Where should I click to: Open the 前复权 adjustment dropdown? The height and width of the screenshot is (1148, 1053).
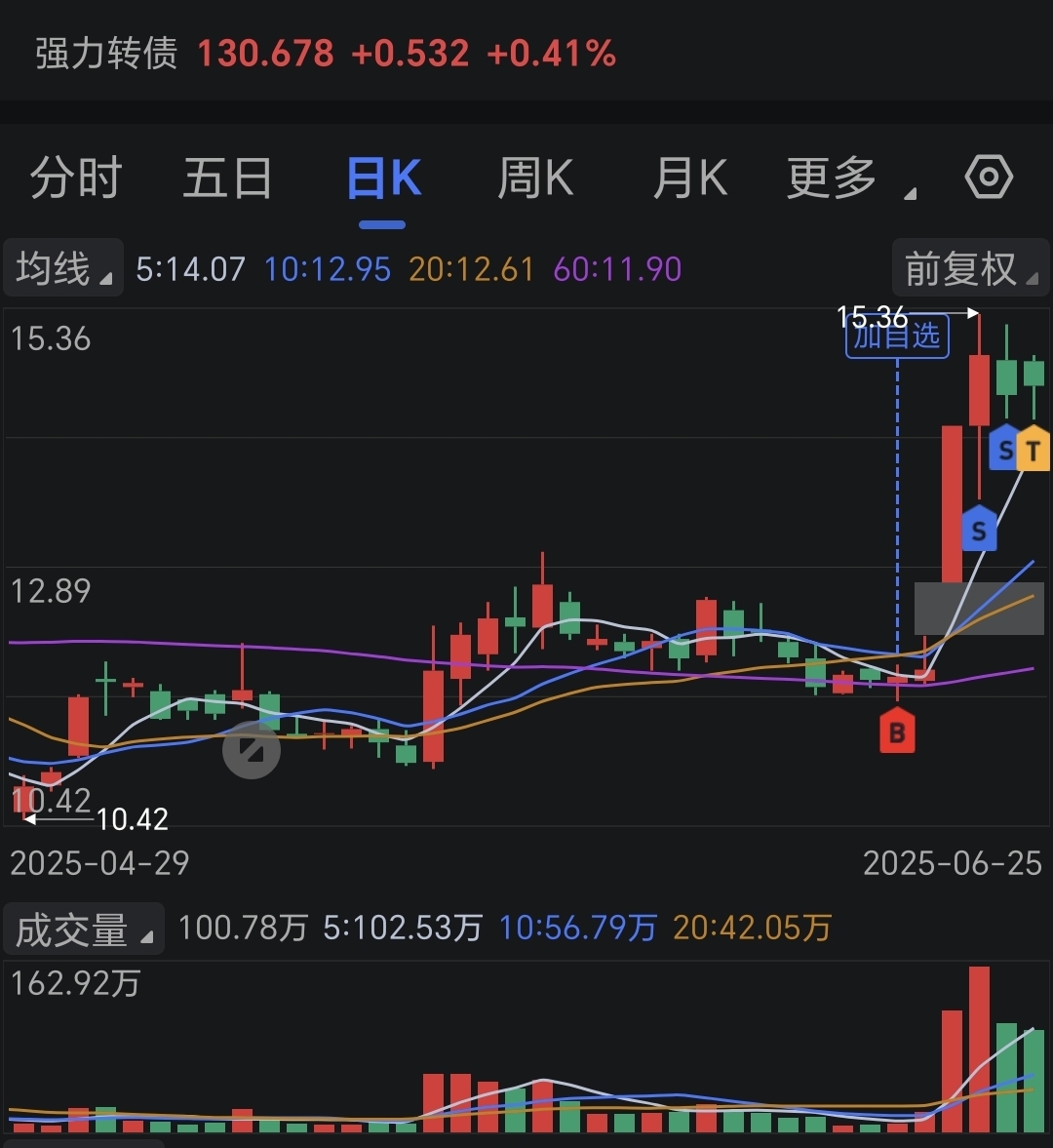coord(971,268)
